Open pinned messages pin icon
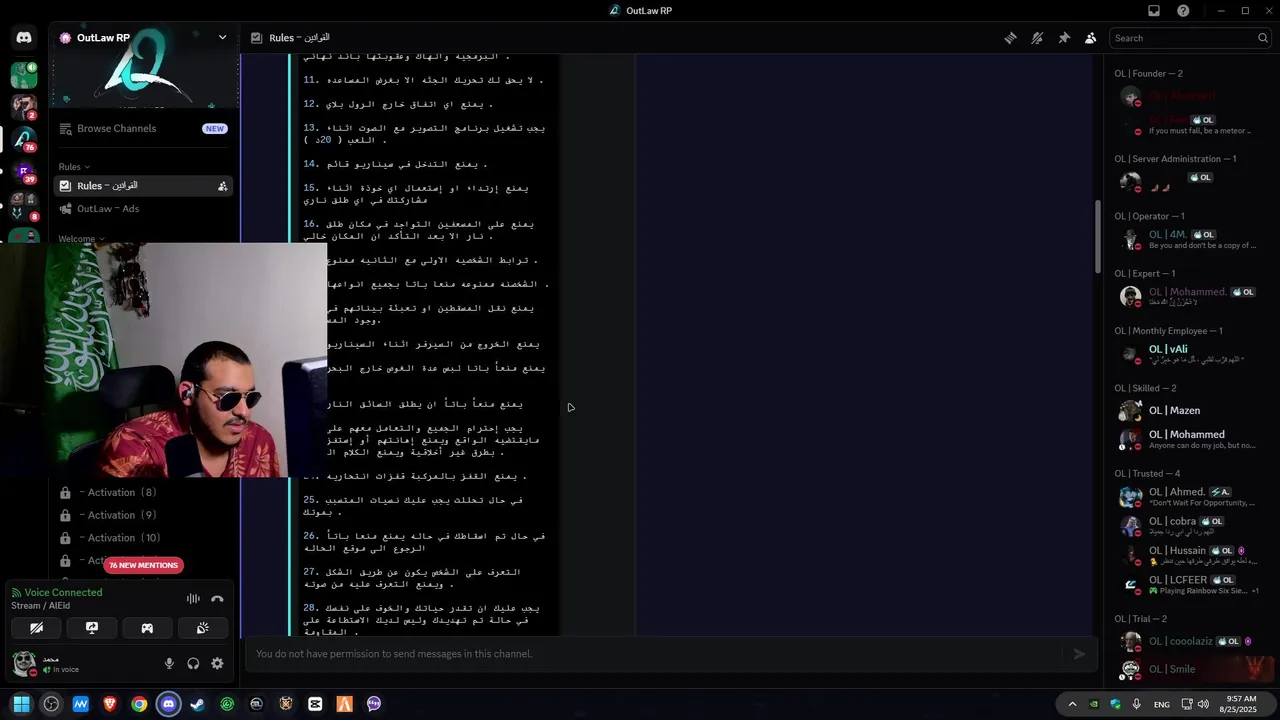1280x720 pixels. pos(1064,38)
